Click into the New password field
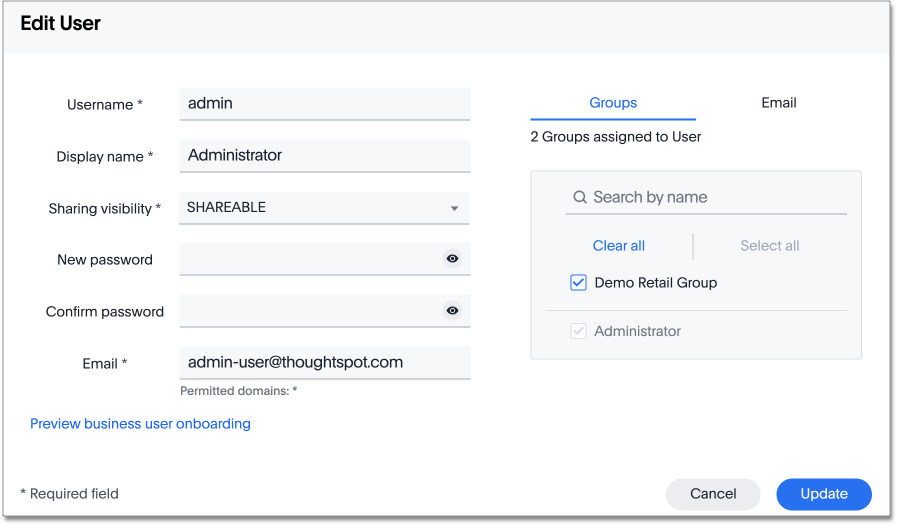 point(310,259)
